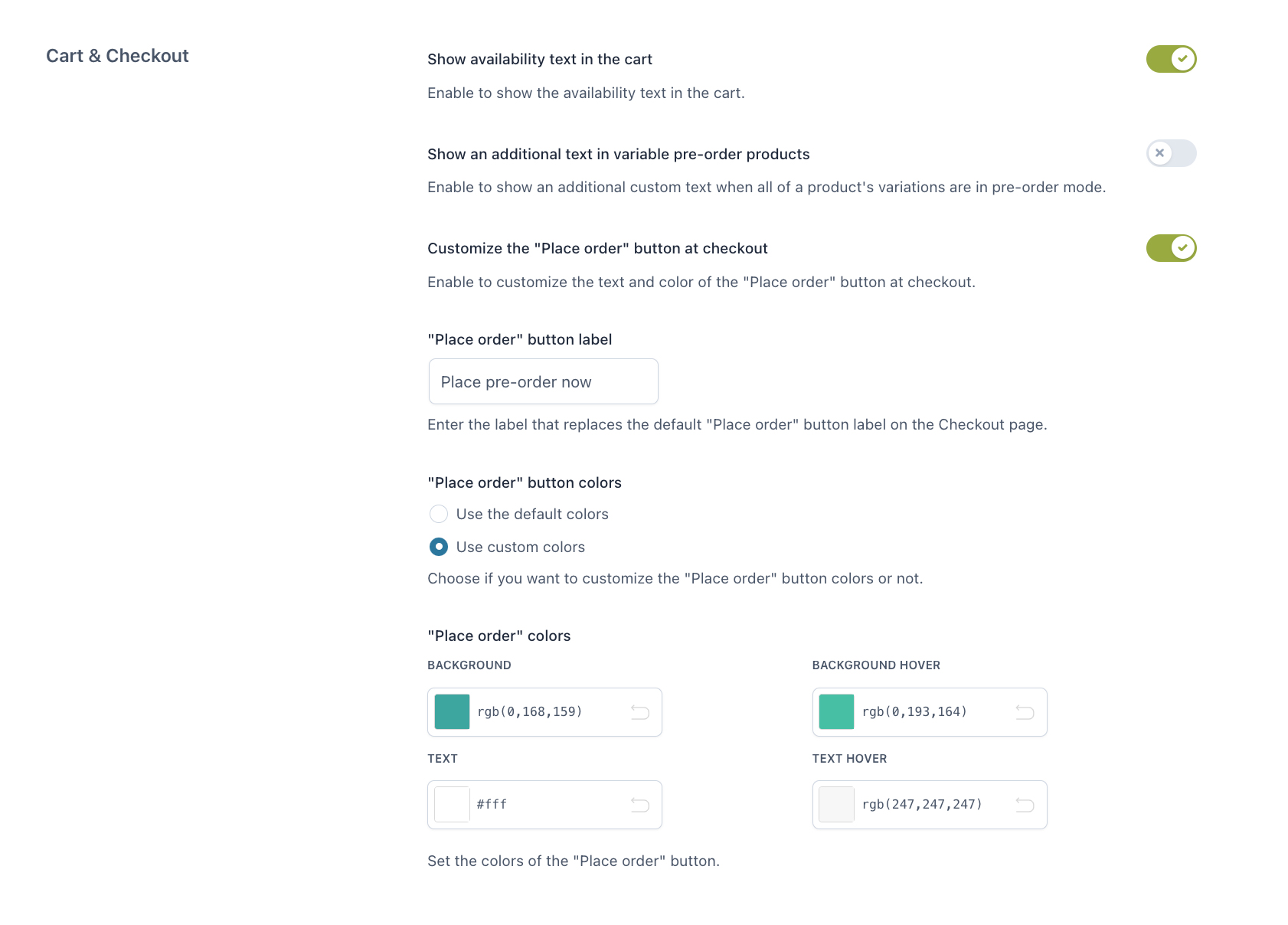Enable additional text for variable pre-order products
The height and width of the screenshot is (925, 1288).
click(1171, 153)
